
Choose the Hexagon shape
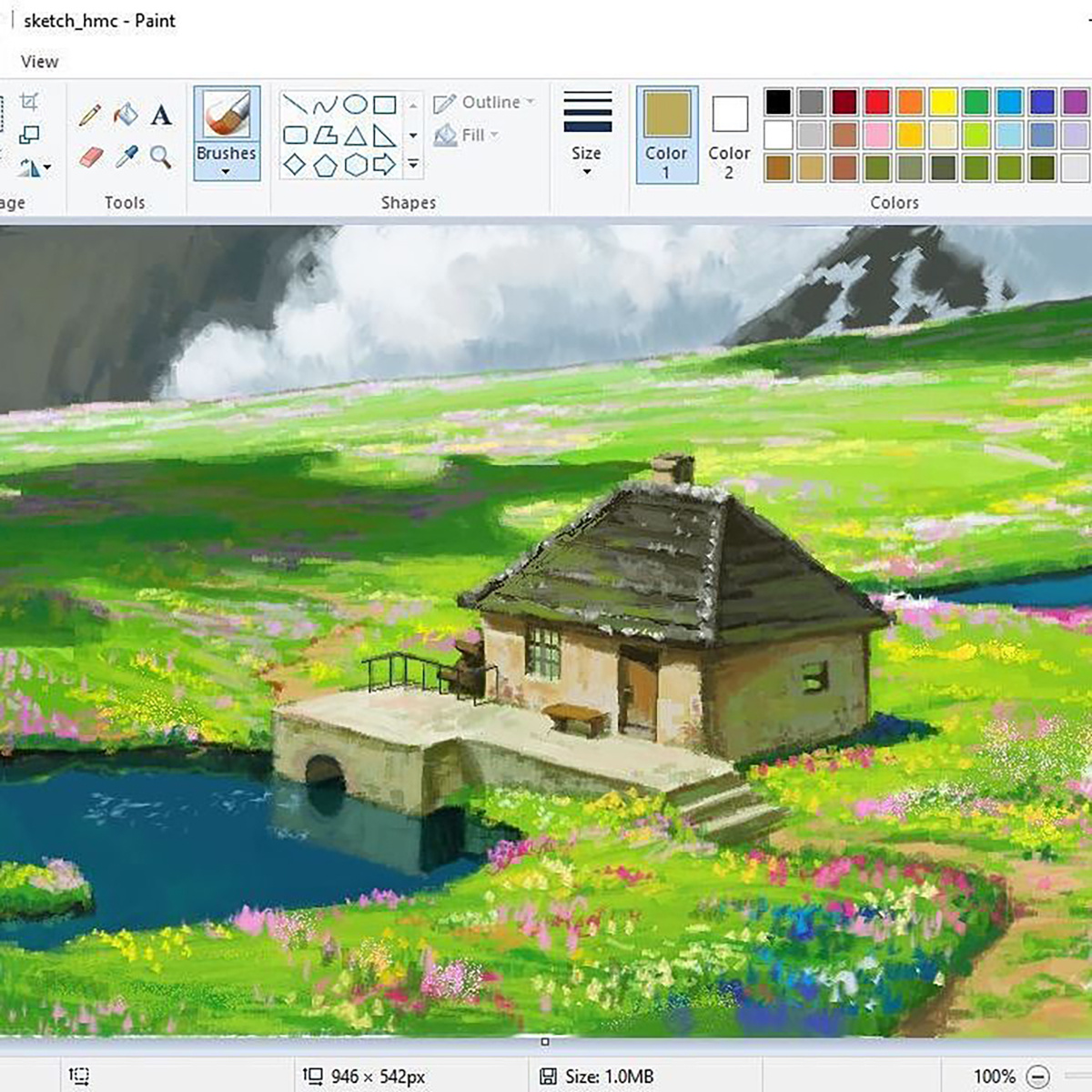point(355,165)
